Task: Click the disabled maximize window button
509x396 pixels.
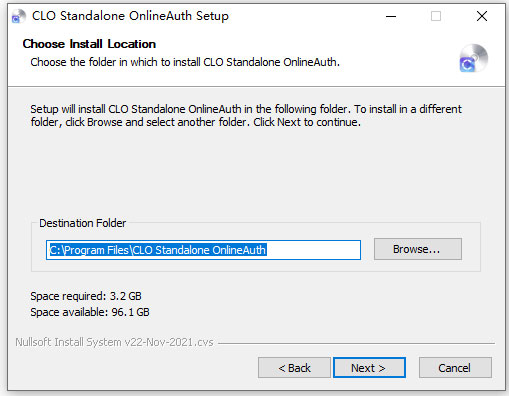Action: pyautogui.click(x=436, y=16)
